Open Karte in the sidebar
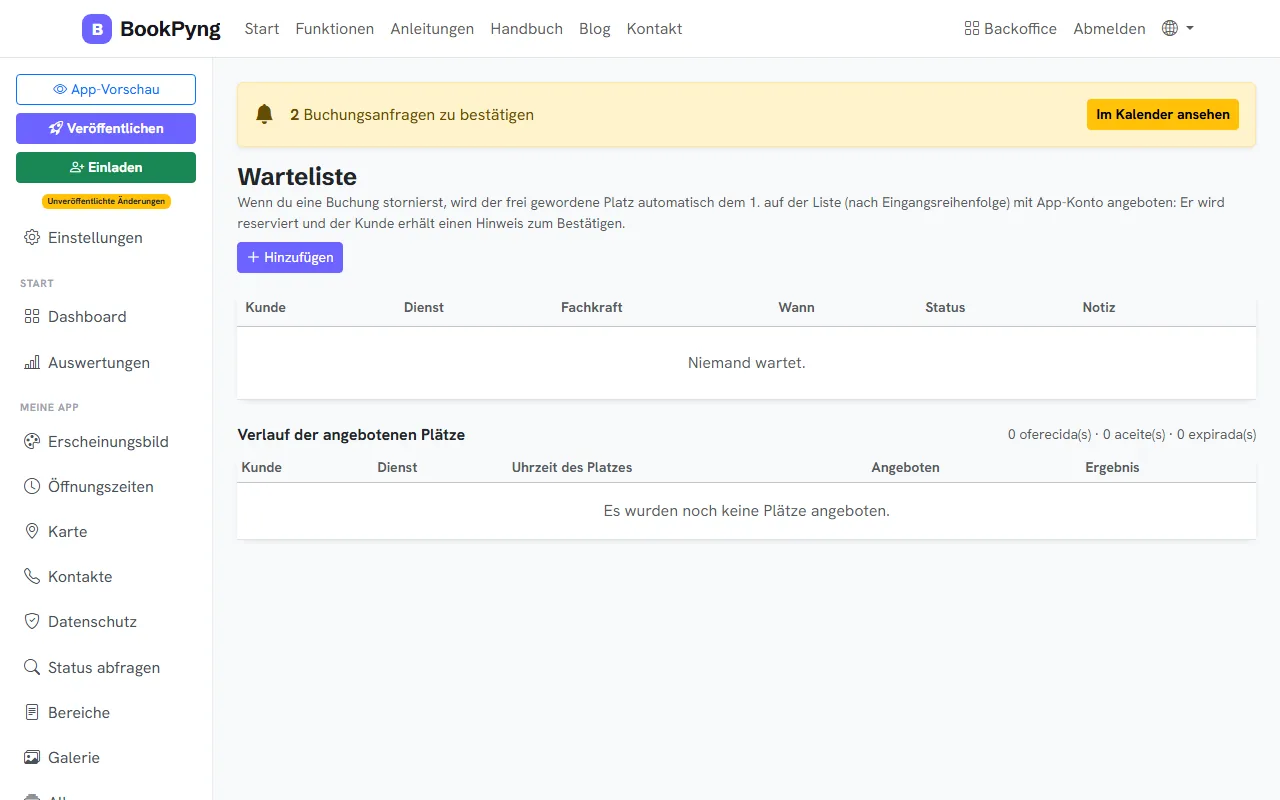Viewport: 1280px width, 800px height. coord(106,531)
